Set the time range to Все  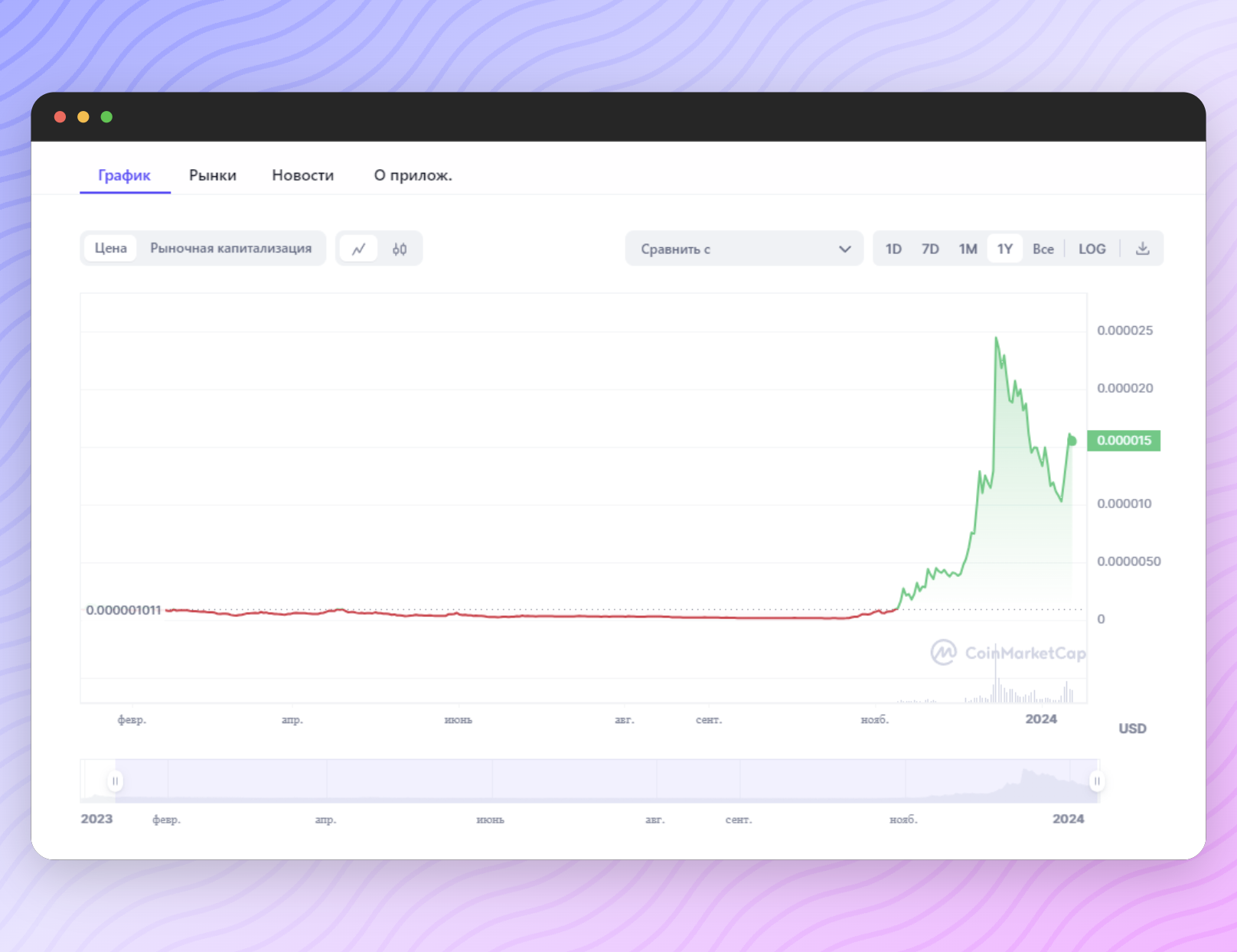[x=1043, y=249]
